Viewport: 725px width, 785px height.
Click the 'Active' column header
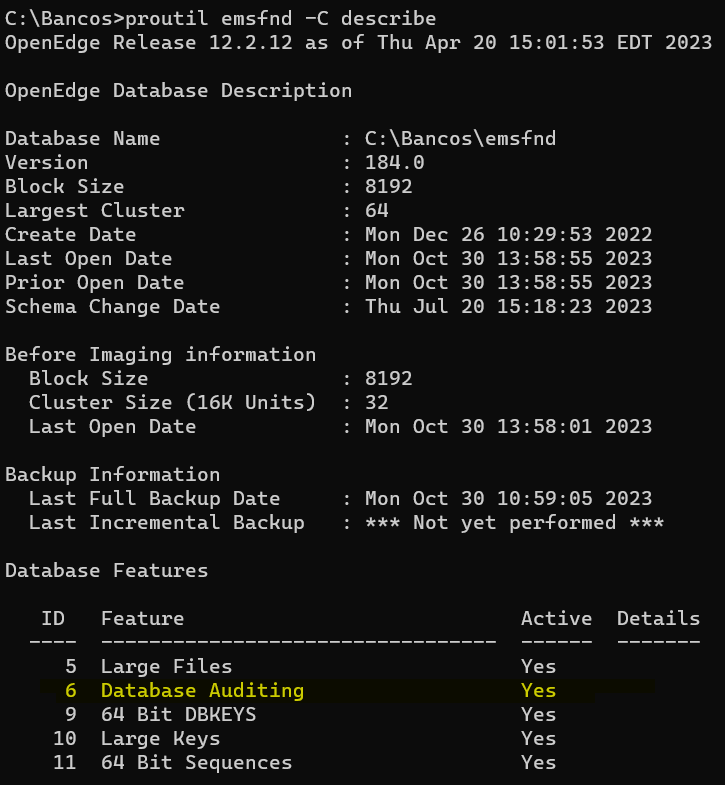click(556, 619)
